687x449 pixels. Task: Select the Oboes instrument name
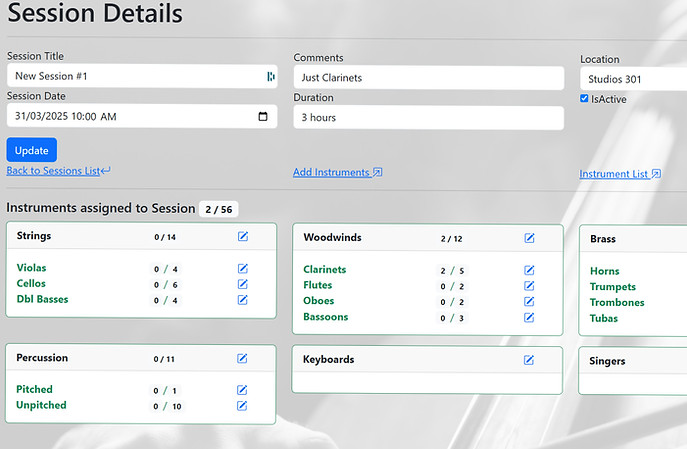pos(319,301)
